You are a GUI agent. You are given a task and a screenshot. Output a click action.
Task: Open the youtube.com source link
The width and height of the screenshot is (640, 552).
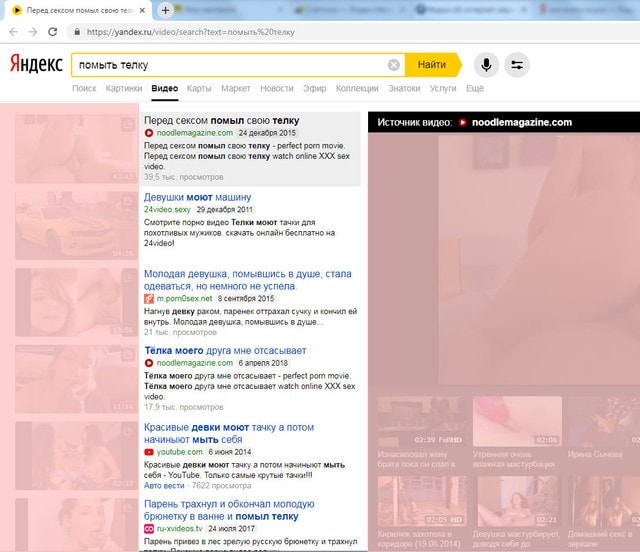click(x=180, y=452)
